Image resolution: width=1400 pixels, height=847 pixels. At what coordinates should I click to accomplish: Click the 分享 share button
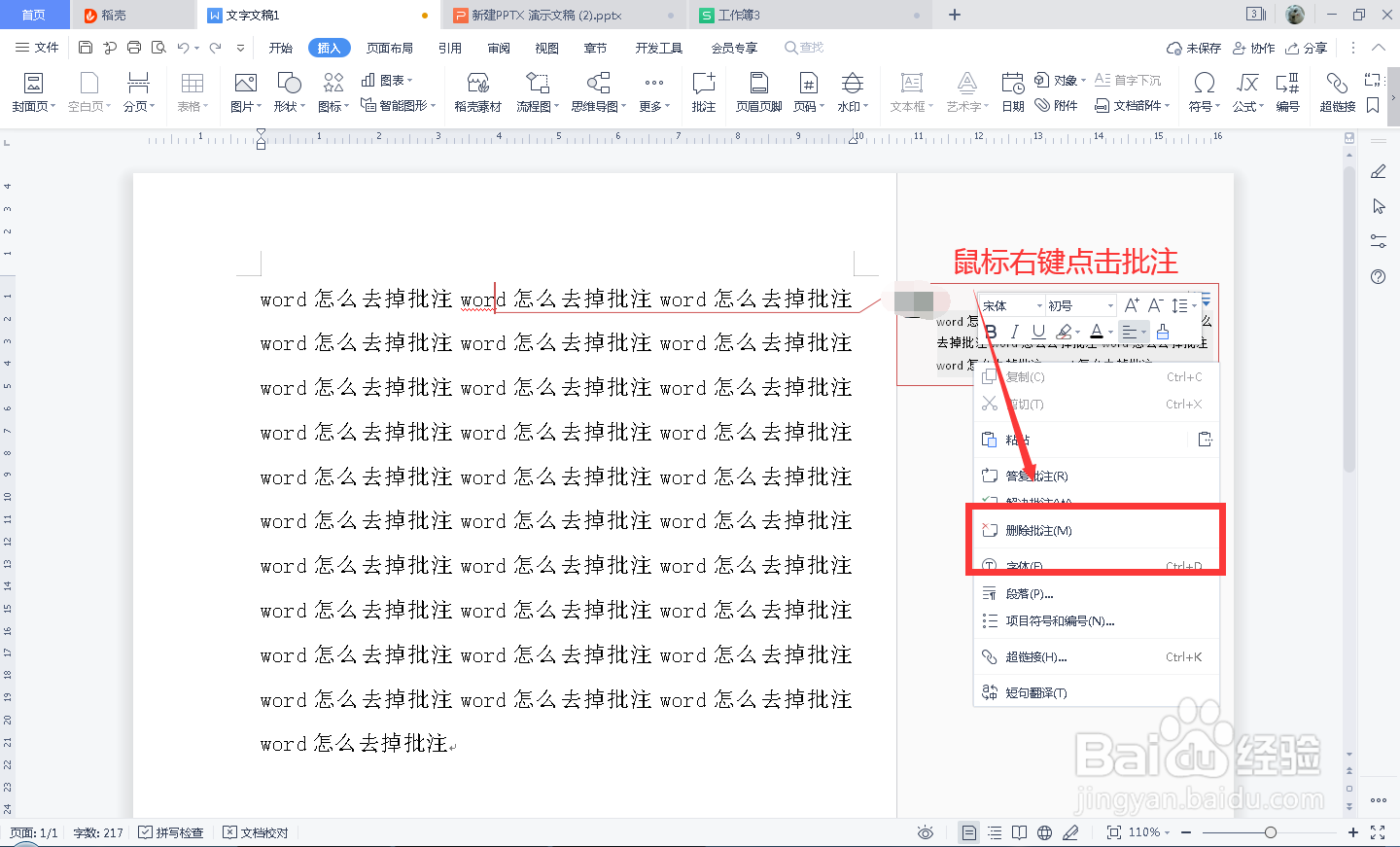[x=1314, y=46]
